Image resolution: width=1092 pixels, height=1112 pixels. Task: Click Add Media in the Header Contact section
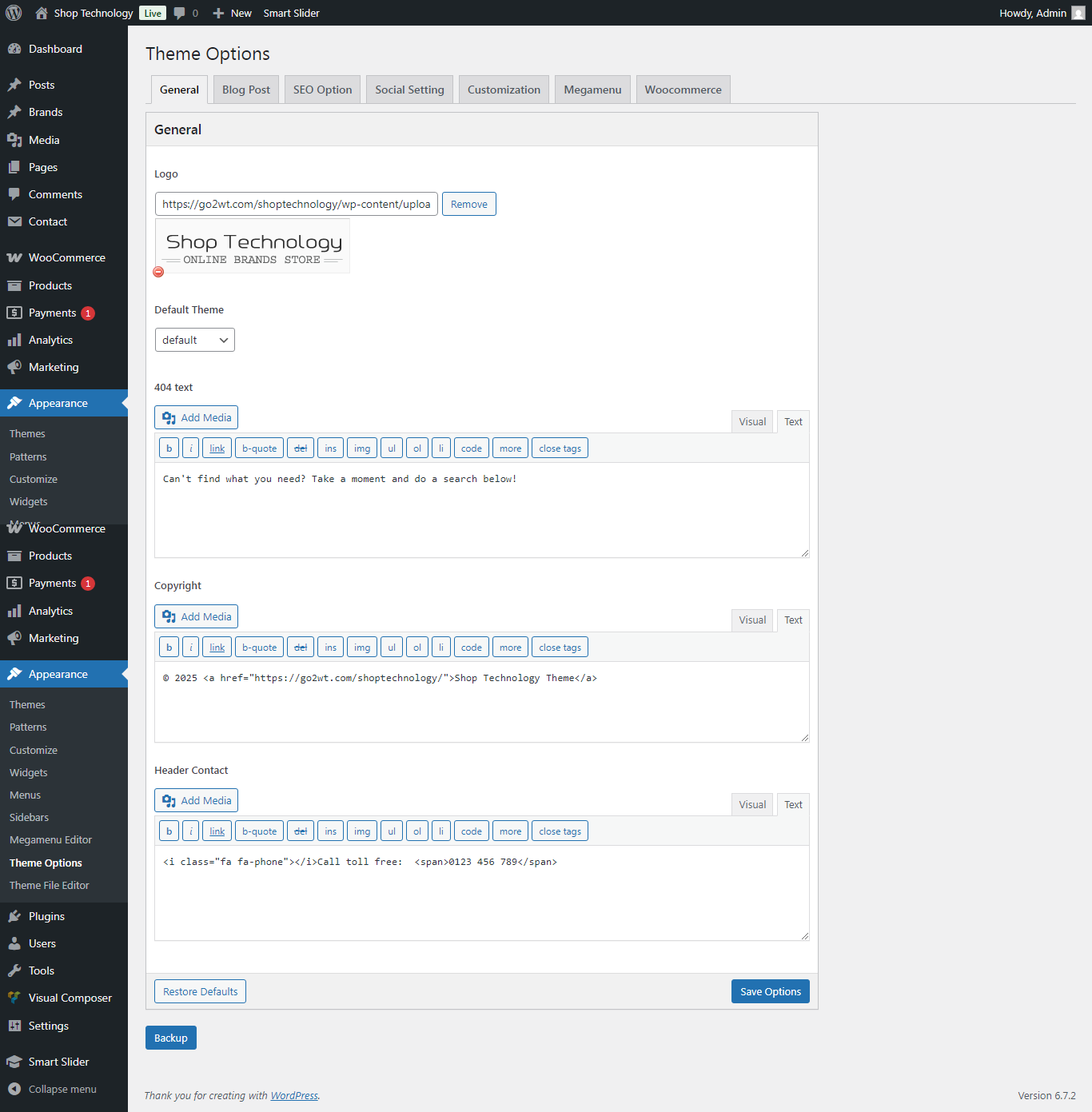[x=196, y=800]
